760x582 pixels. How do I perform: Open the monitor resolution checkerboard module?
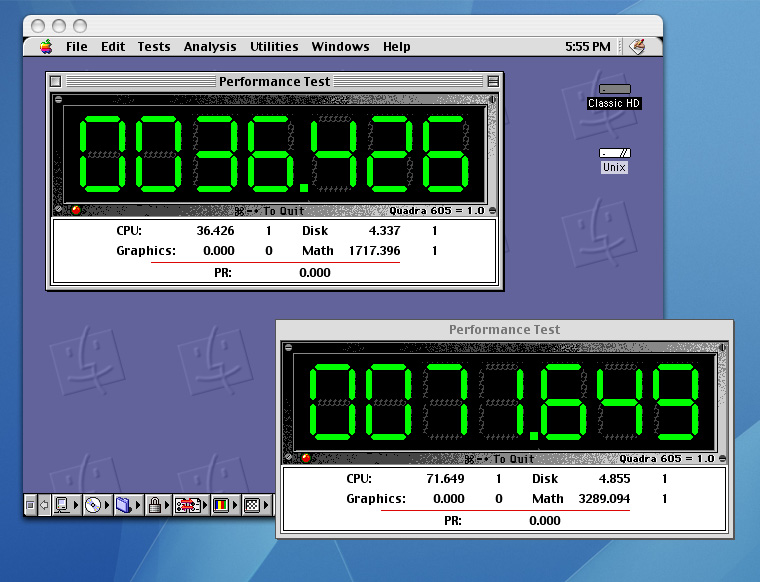(x=252, y=505)
